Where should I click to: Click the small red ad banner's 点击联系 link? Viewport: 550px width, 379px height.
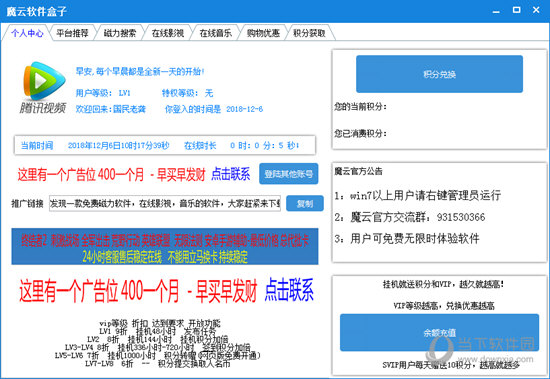coord(231,174)
